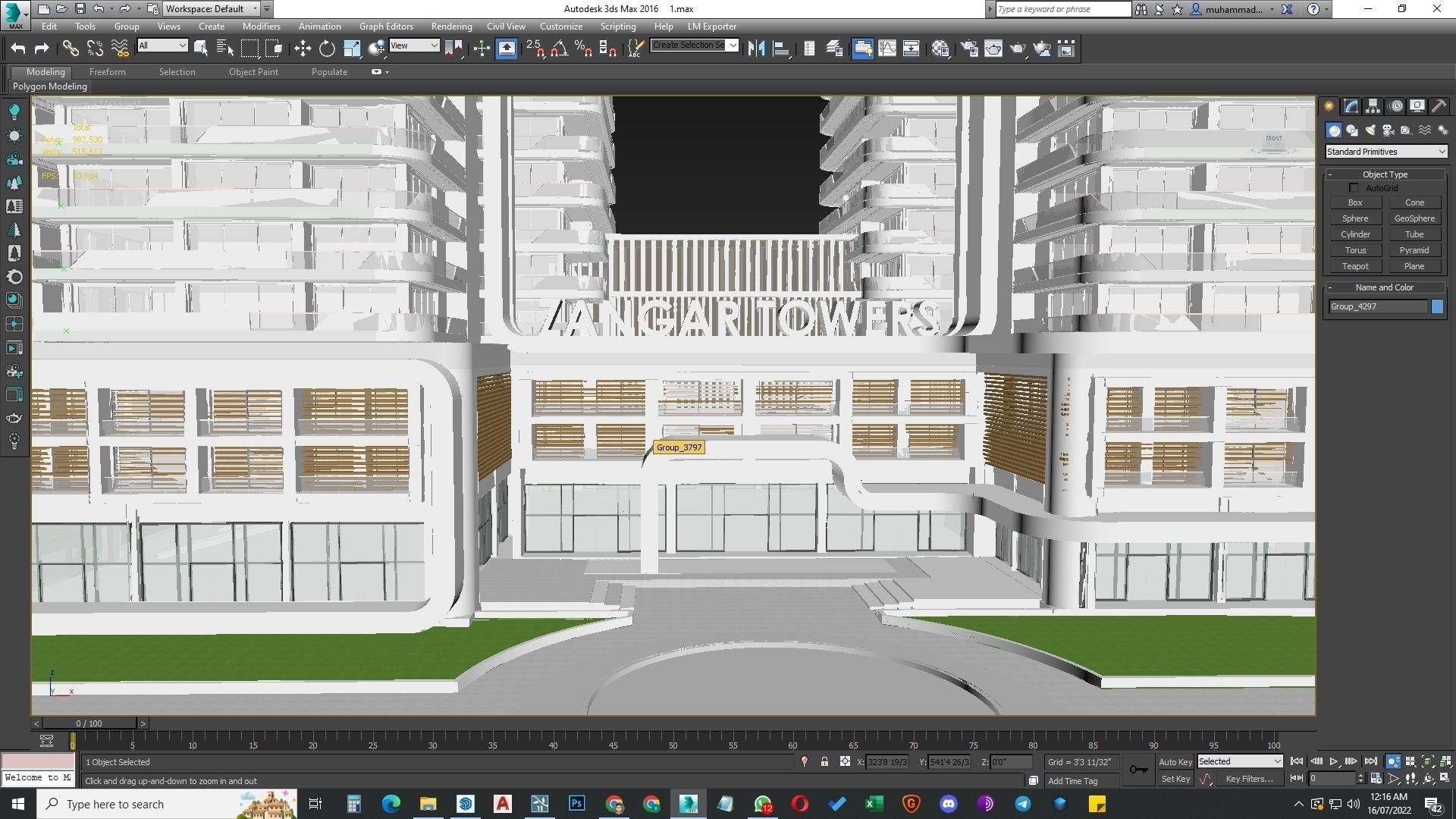
Task: Open the Modifiers menu
Action: [x=261, y=27]
